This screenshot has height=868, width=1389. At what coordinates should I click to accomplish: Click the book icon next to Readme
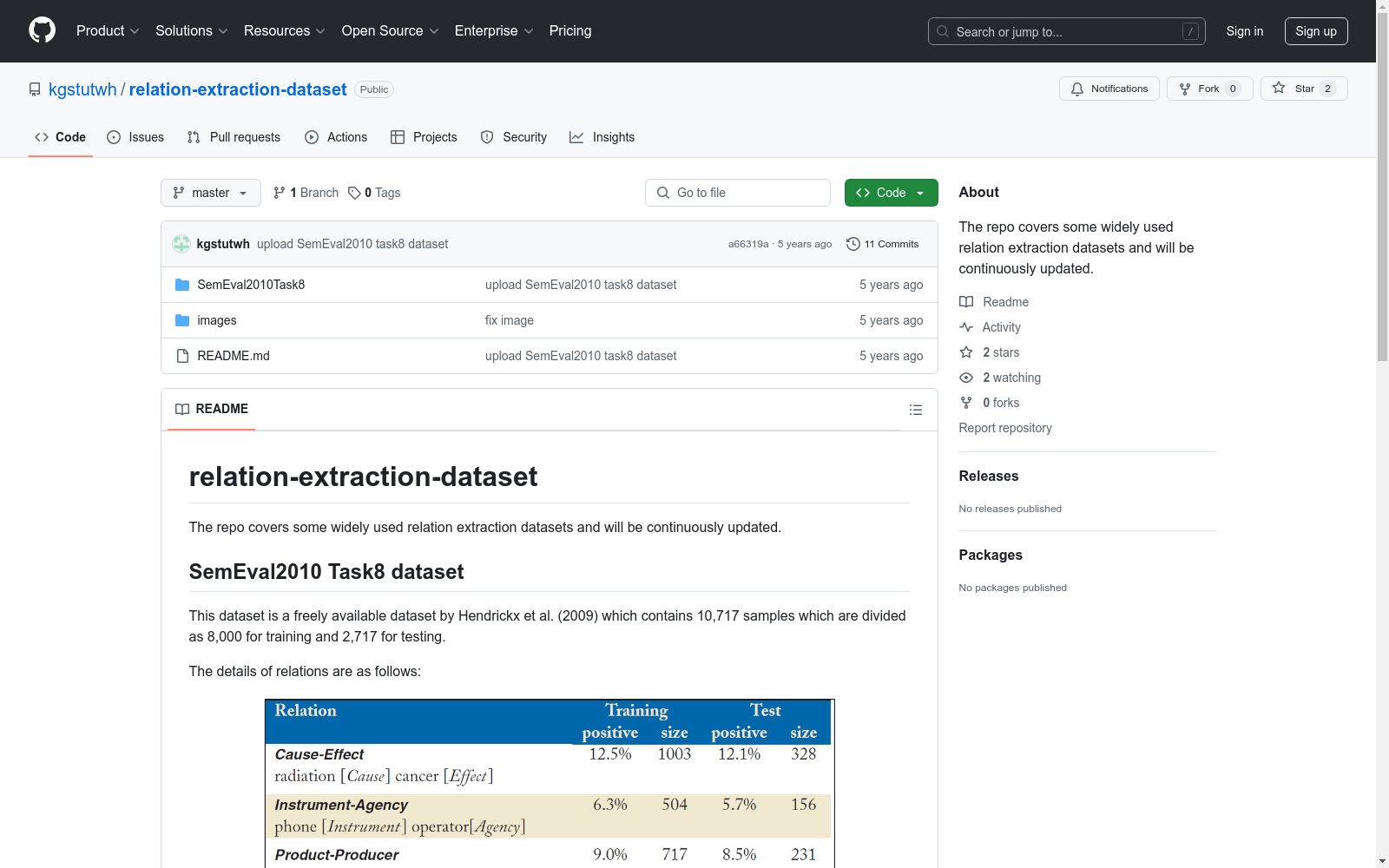coord(966,302)
